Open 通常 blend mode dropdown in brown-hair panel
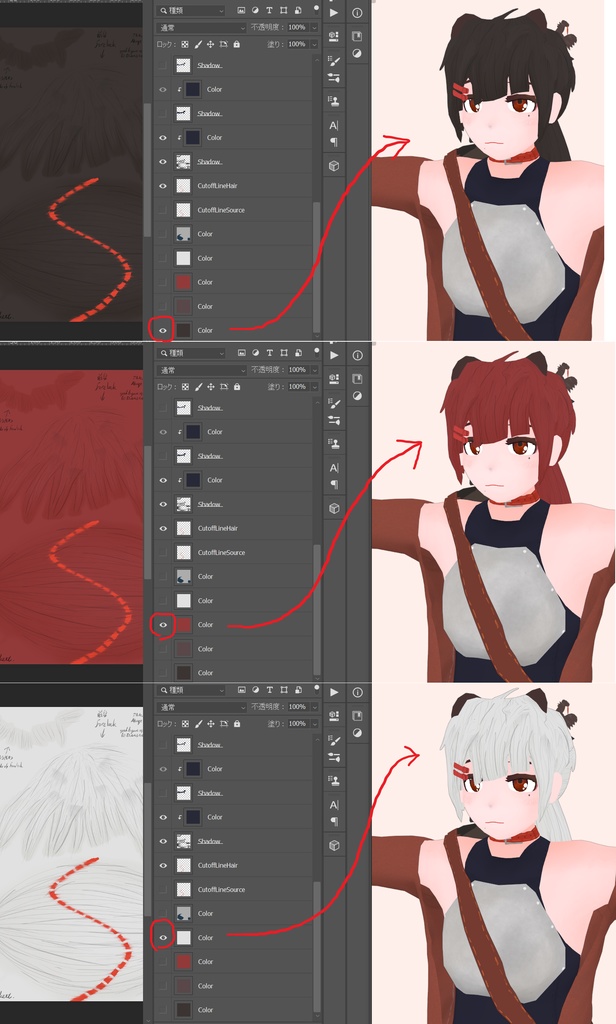616x1024 pixels. (x=201, y=27)
